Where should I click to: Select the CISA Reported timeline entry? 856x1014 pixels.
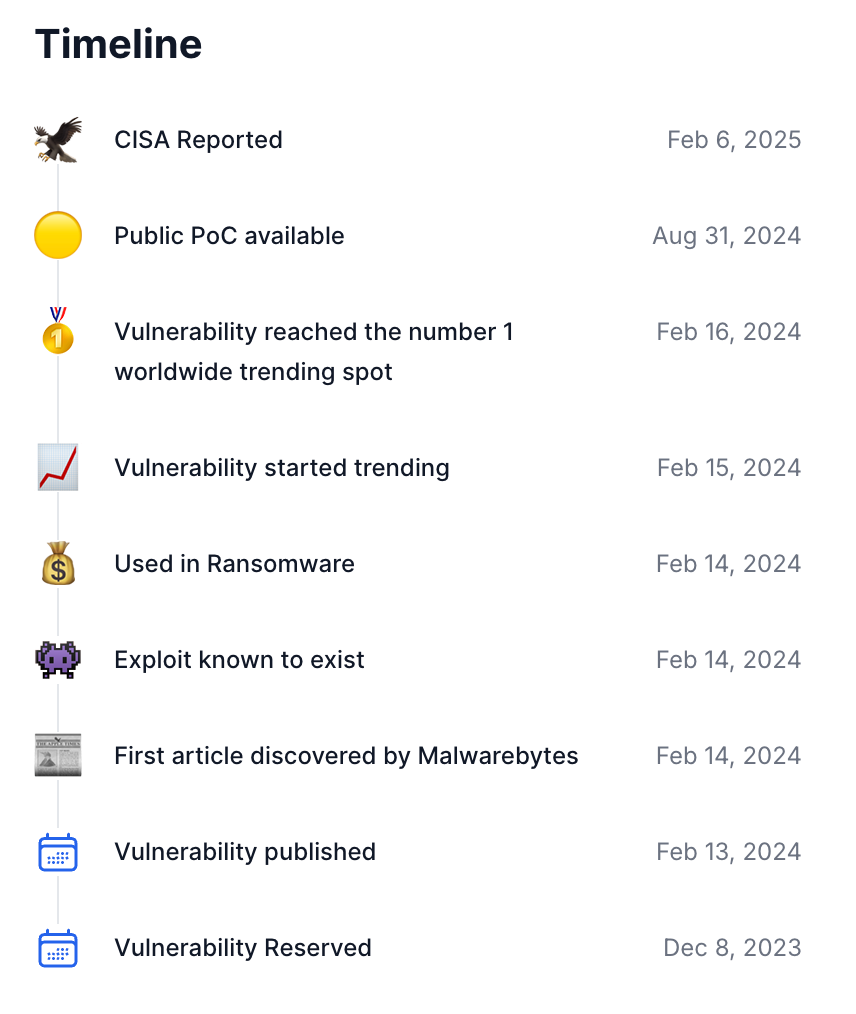(198, 140)
